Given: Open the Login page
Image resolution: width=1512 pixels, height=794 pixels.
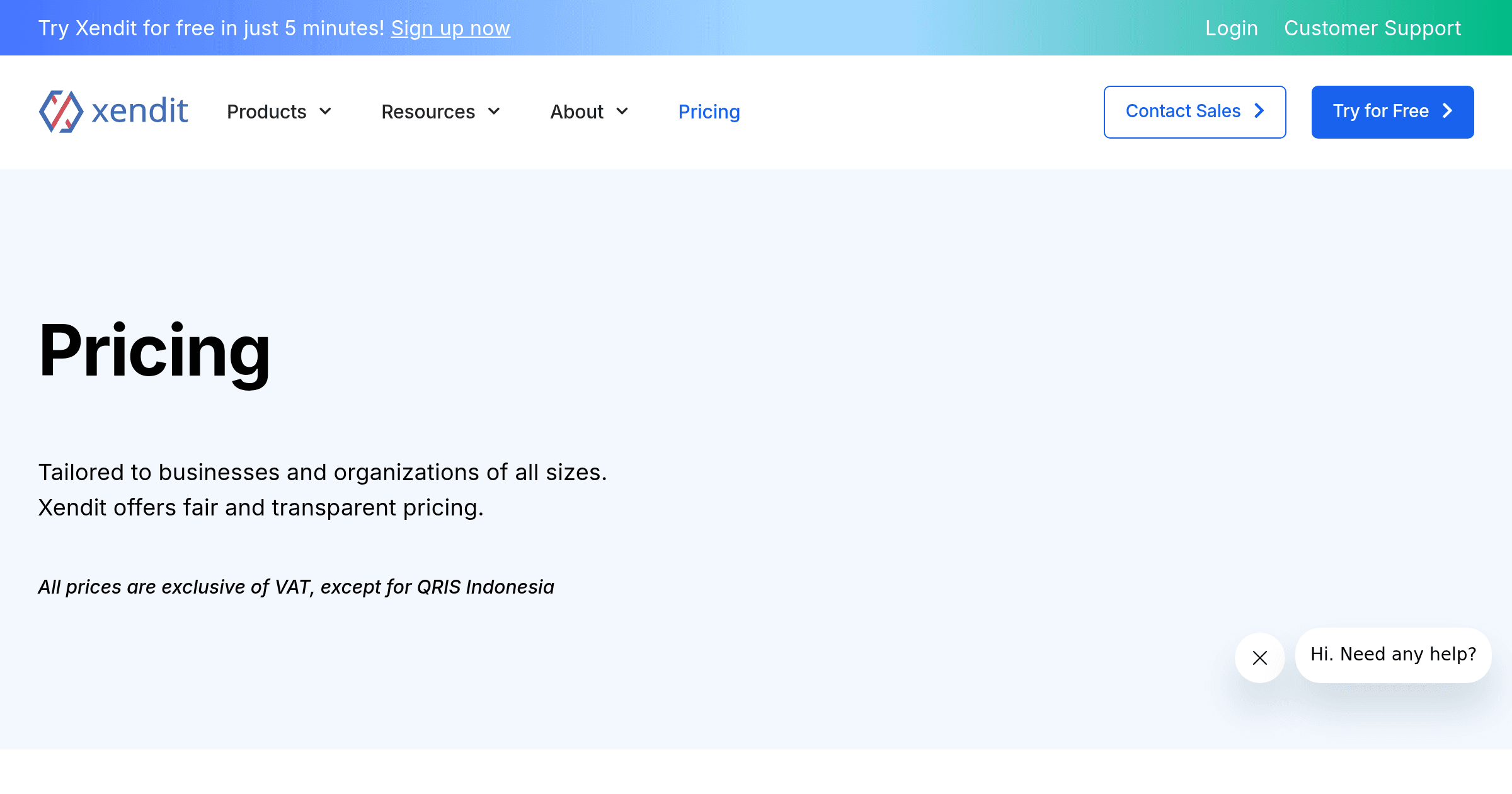Looking at the screenshot, I should click(x=1232, y=28).
